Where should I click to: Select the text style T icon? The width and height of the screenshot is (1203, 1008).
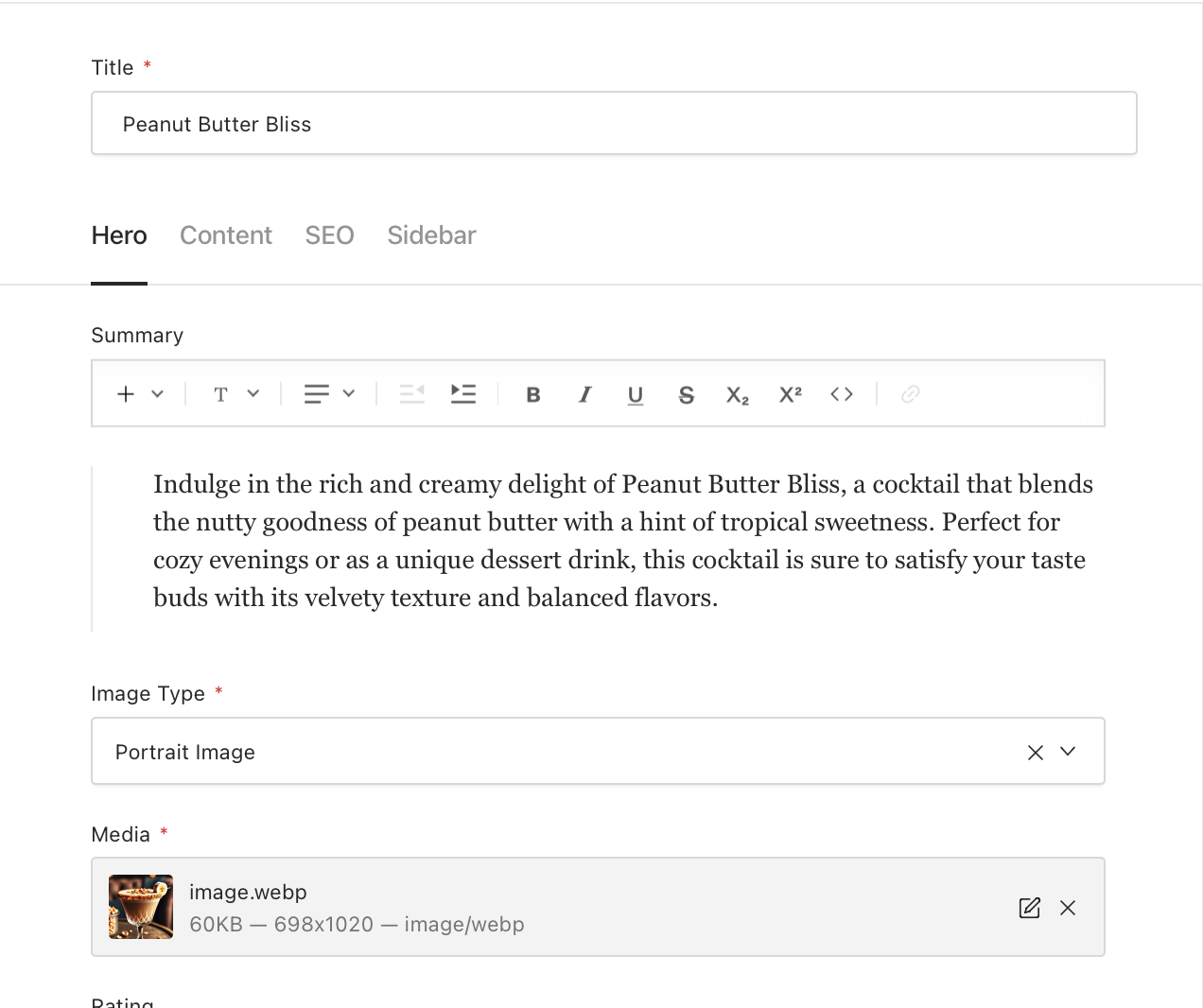pyautogui.click(x=220, y=394)
